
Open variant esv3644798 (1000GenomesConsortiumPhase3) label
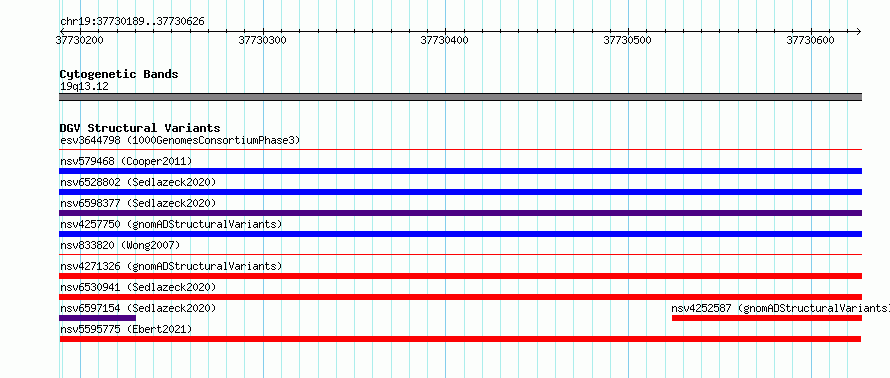[180, 140]
